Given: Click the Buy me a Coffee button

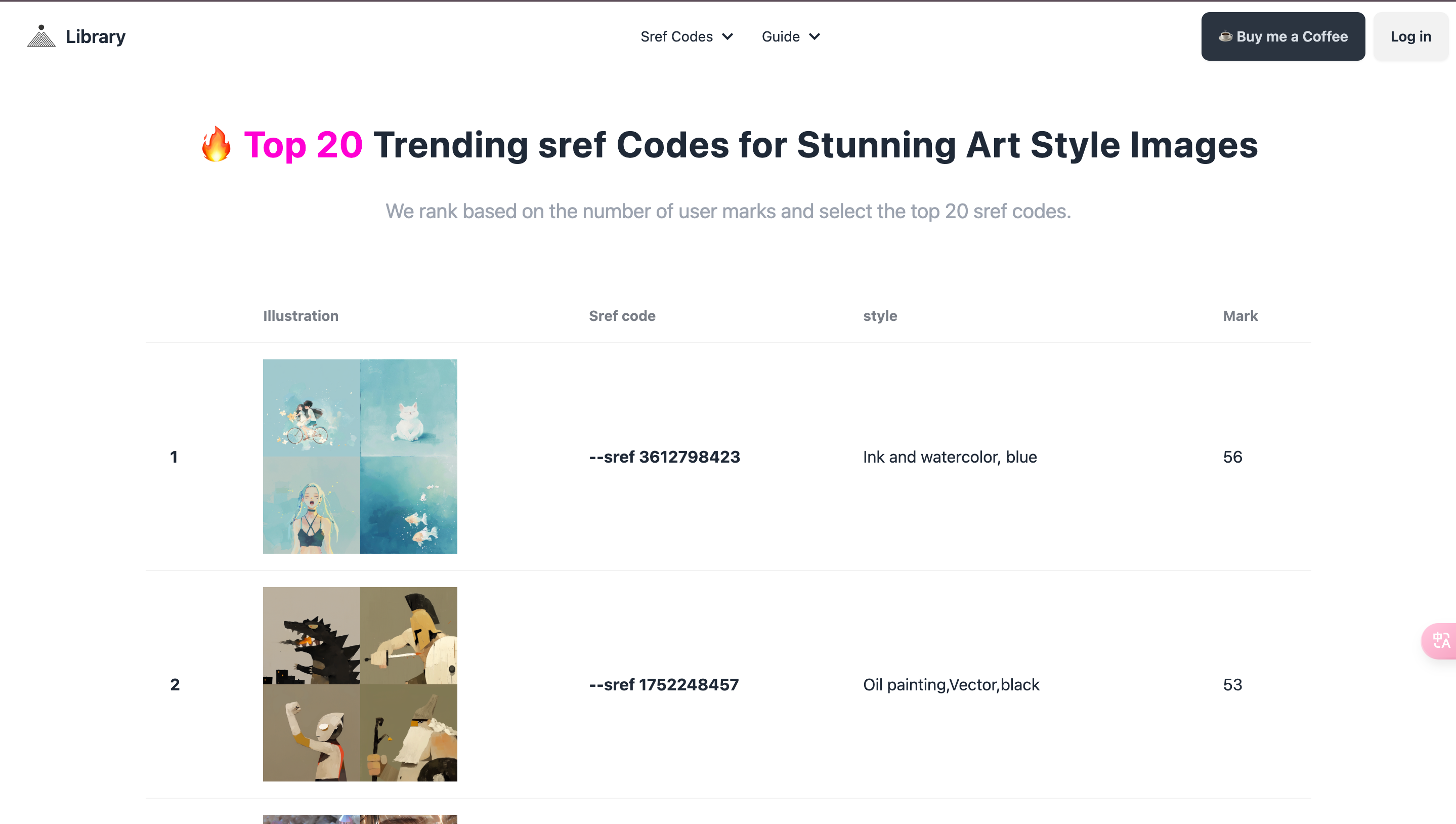Looking at the screenshot, I should pos(1283,36).
